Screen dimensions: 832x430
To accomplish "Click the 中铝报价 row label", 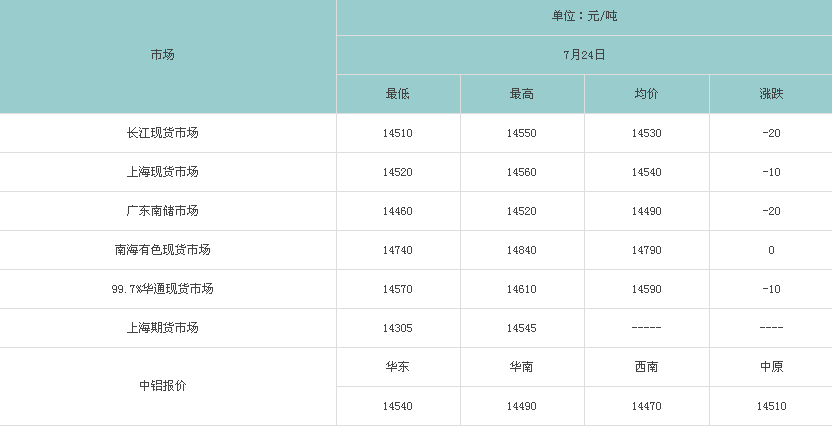I will tap(162, 386).
